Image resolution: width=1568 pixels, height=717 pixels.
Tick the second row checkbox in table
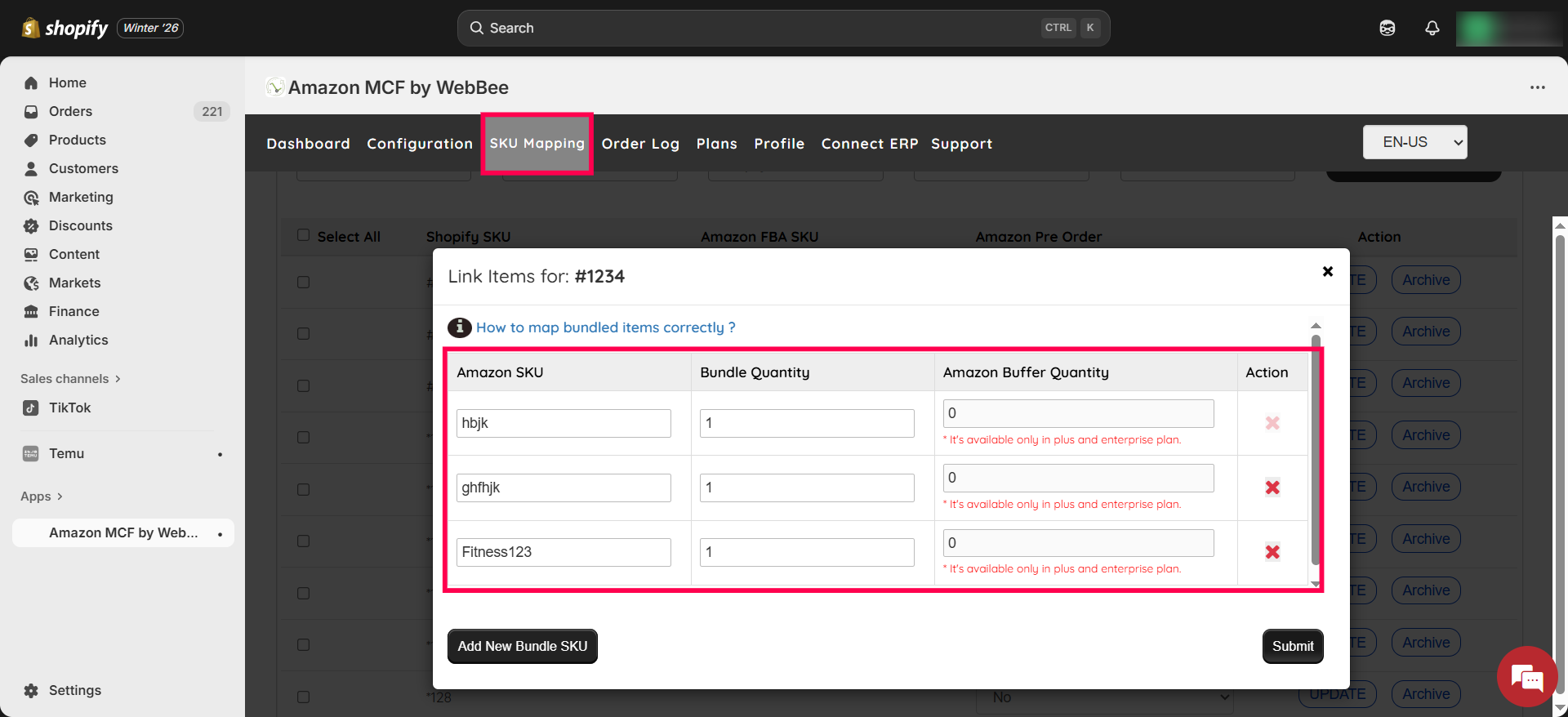[x=304, y=333]
